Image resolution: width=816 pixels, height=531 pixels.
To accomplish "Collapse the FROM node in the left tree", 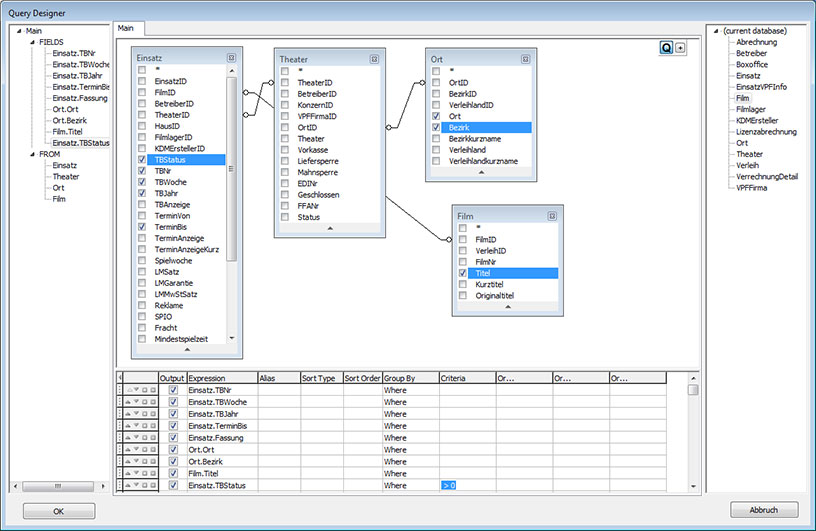I will pyautogui.click(x=31, y=154).
